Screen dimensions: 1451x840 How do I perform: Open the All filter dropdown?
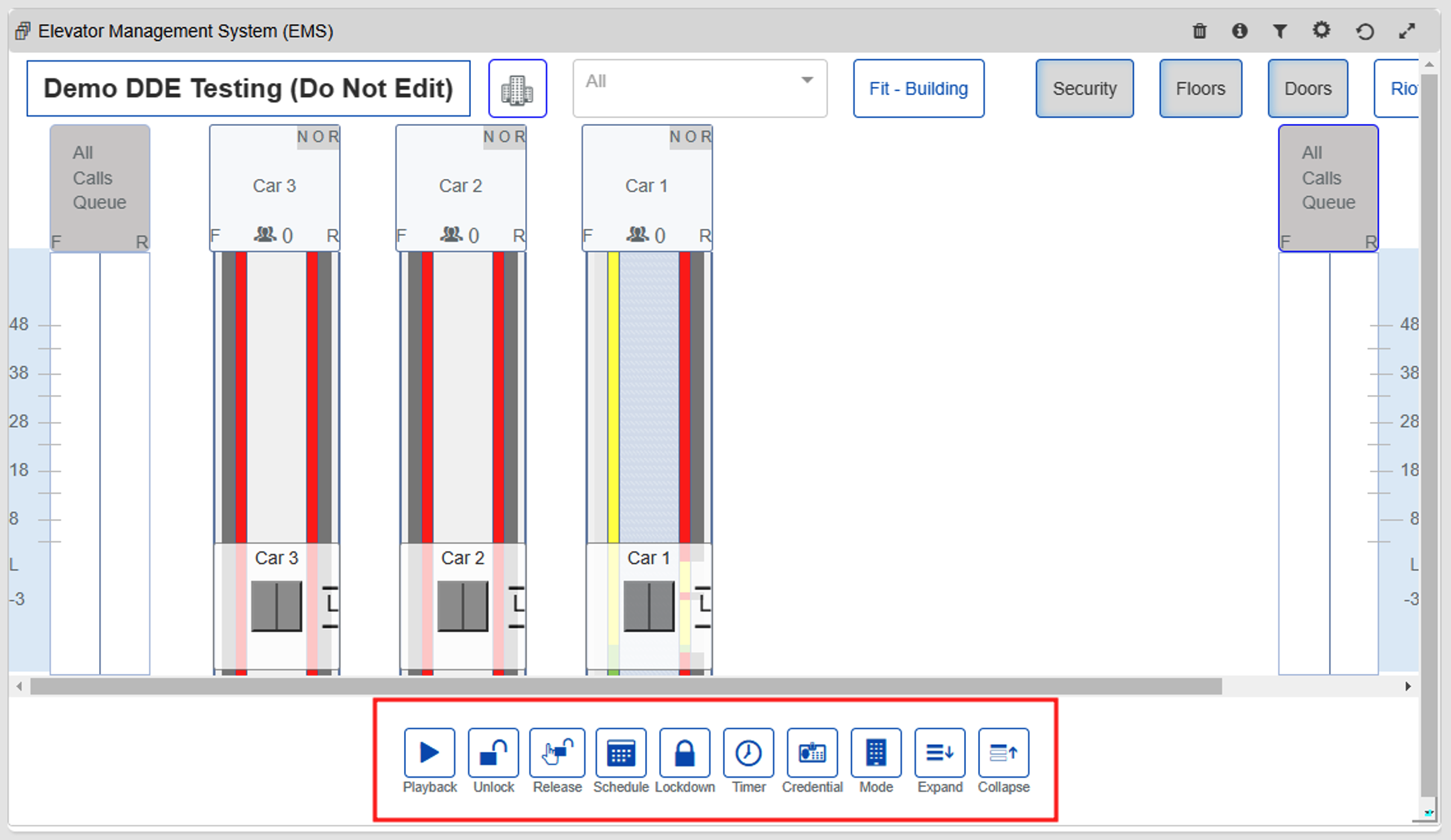point(699,88)
